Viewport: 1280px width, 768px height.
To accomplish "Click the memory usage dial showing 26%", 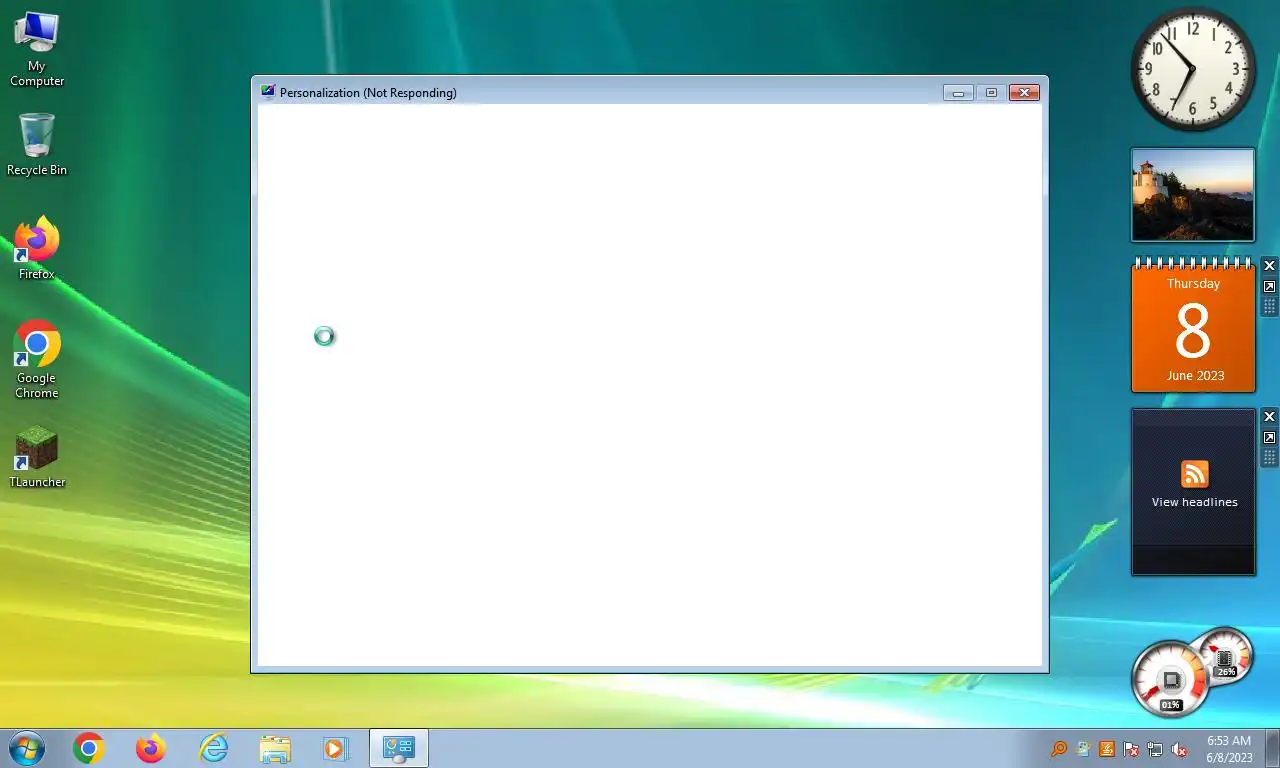I will (x=1224, y=656).
